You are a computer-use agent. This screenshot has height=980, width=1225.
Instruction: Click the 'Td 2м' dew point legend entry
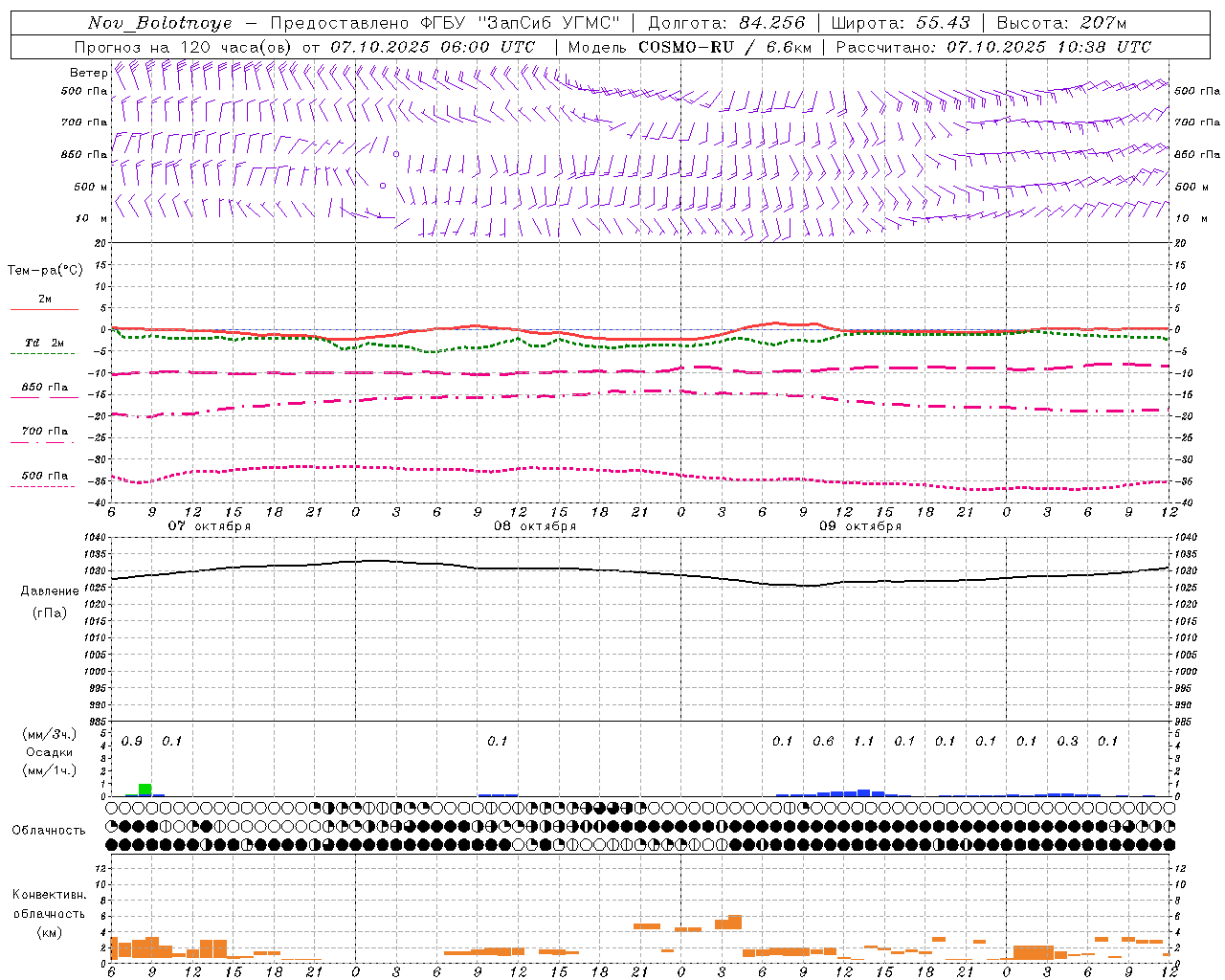pyautogui.click(x=45, y=343)
